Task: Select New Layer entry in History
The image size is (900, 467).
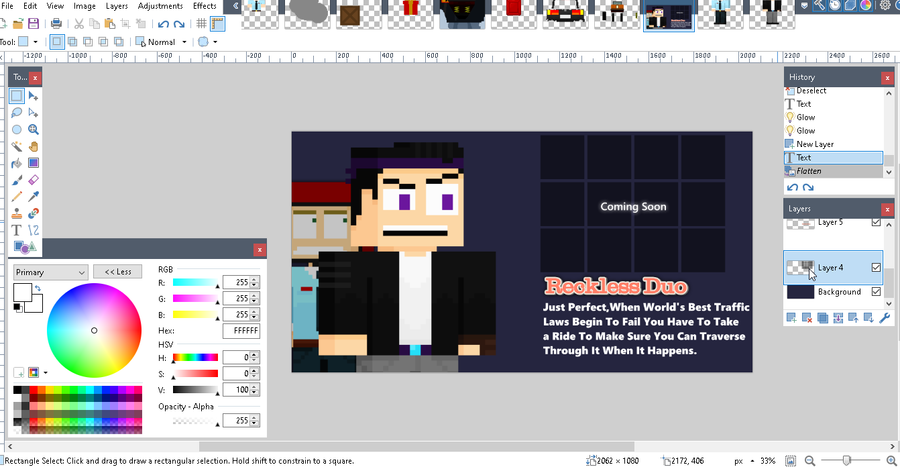Action: pos(833,144)
